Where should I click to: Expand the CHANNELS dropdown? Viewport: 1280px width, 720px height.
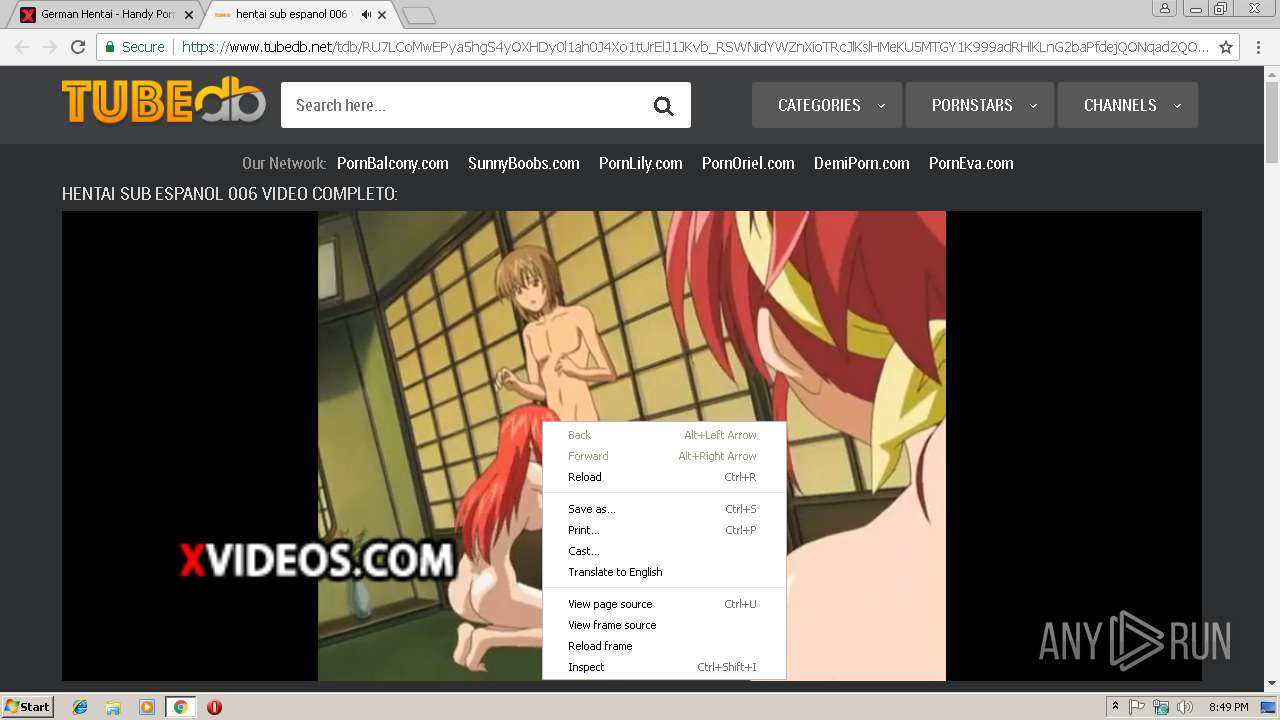pyautogui.click(x=1128, y=105)
